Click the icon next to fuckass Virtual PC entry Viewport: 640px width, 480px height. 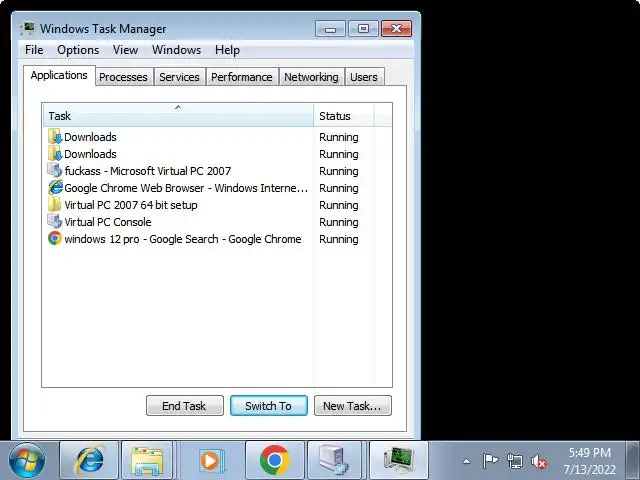point(55,170)
